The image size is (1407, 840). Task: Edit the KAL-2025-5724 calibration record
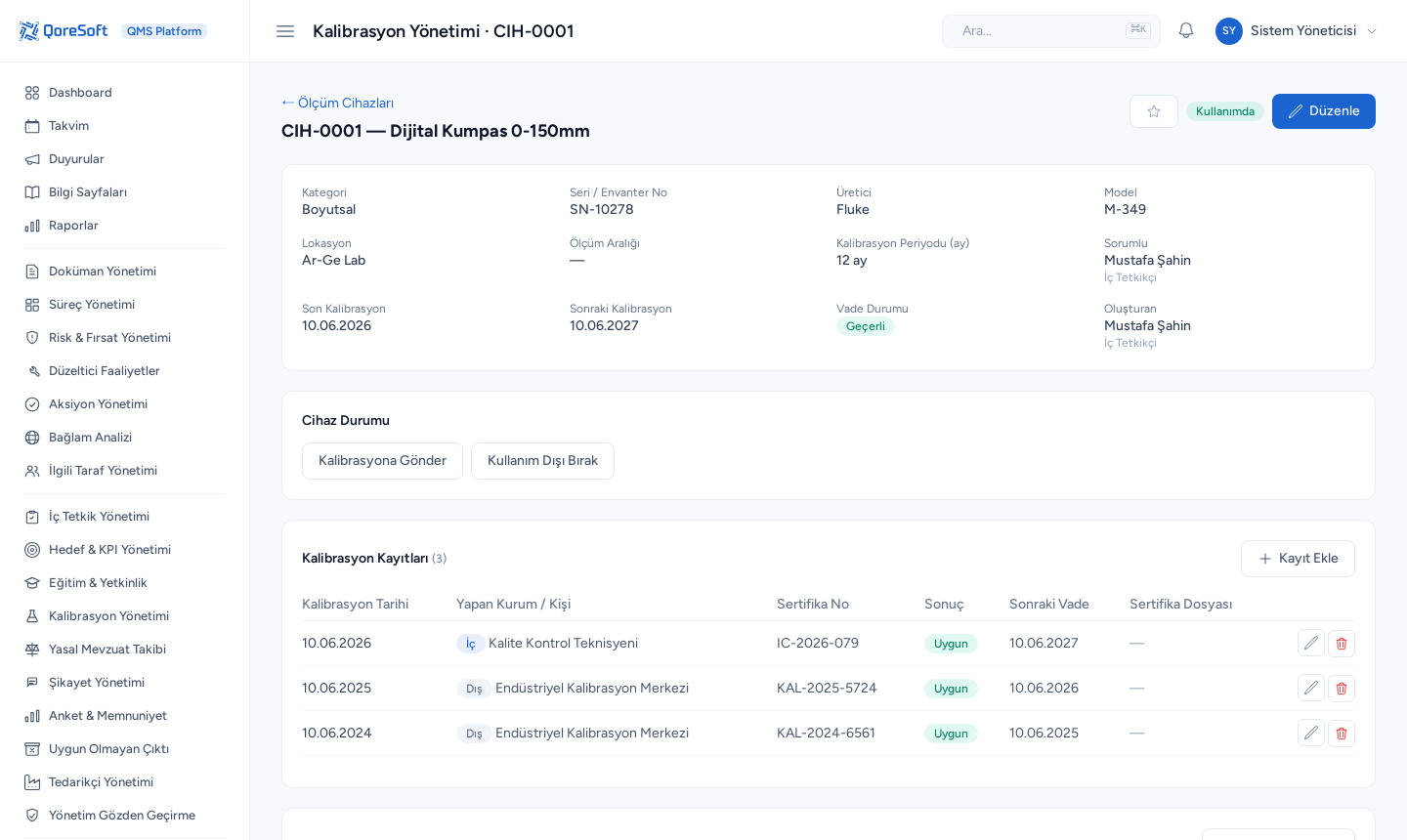pyautogui.click(x=1311, y=689)
